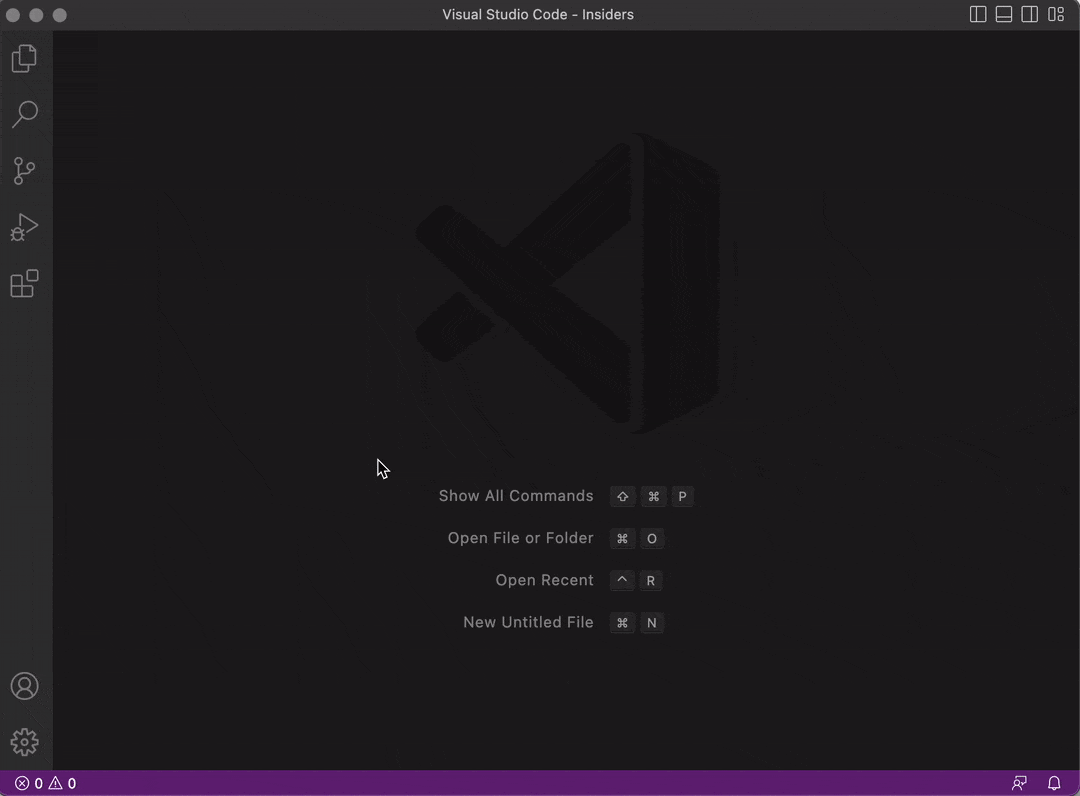Open the Accounts menu in the activity bar
1080x796 pixels.
coord(24,686)
